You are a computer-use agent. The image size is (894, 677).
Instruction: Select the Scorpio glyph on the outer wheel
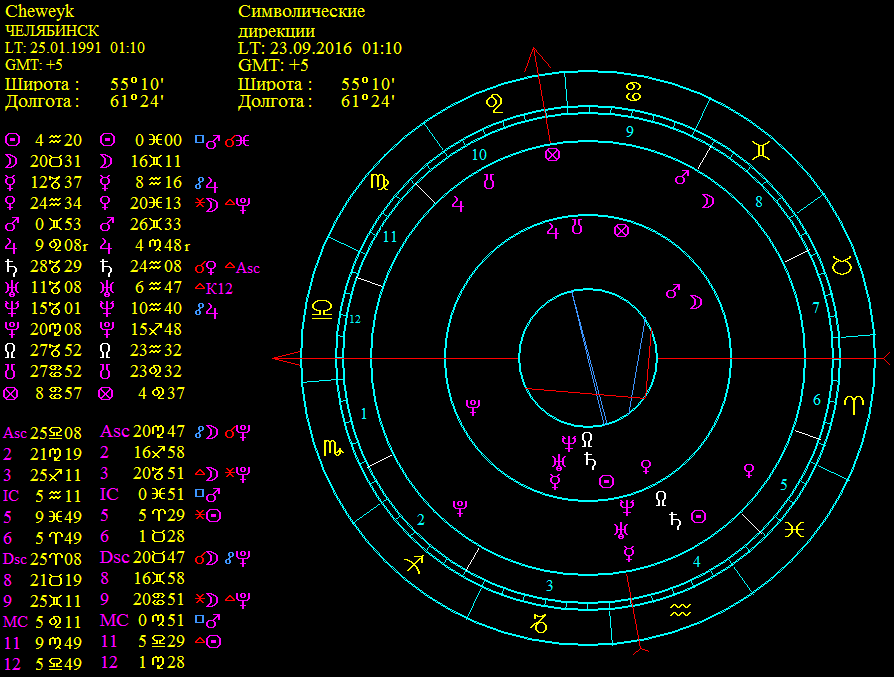(x=334, y=448)
